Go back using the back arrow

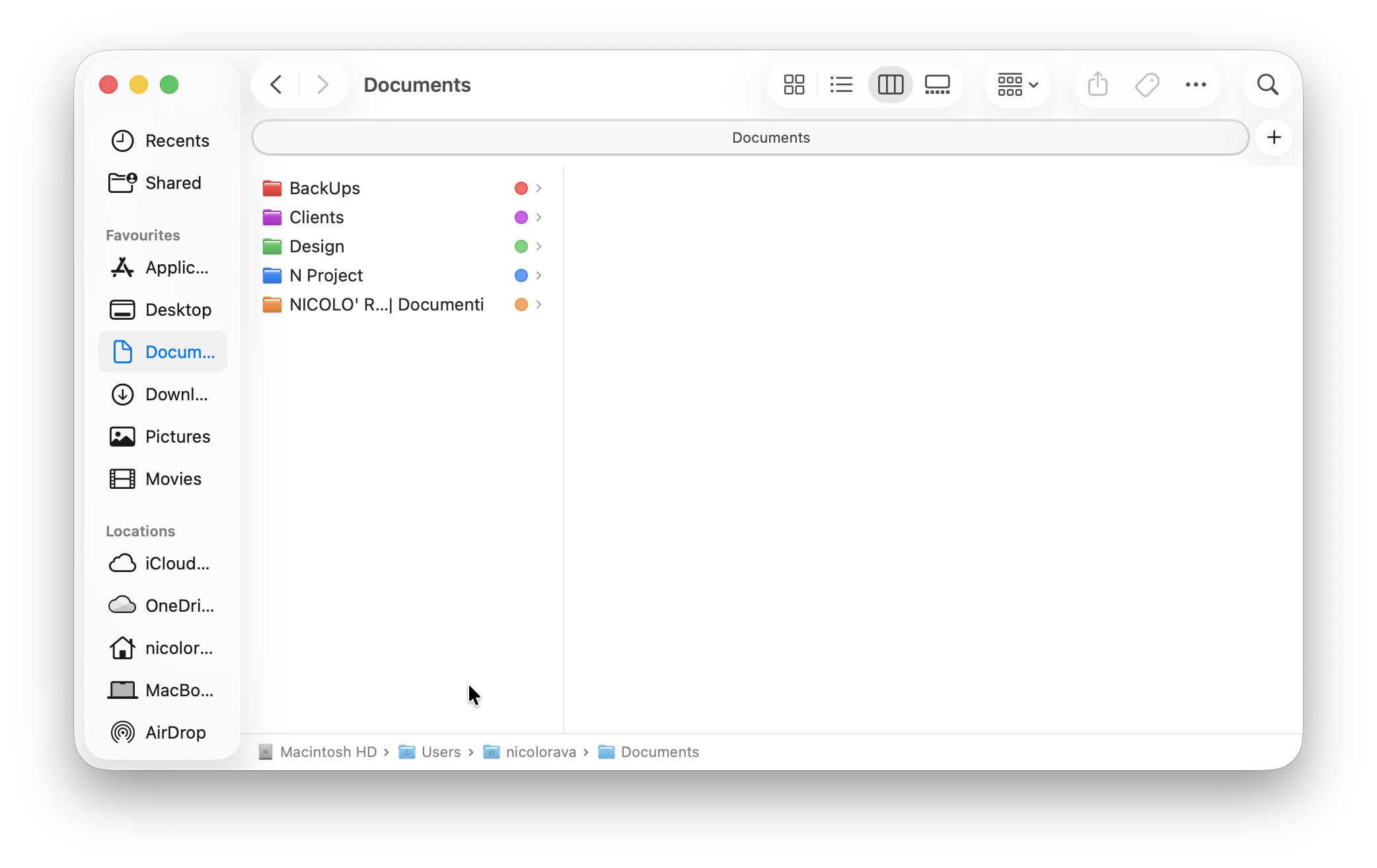coord(276,85)
